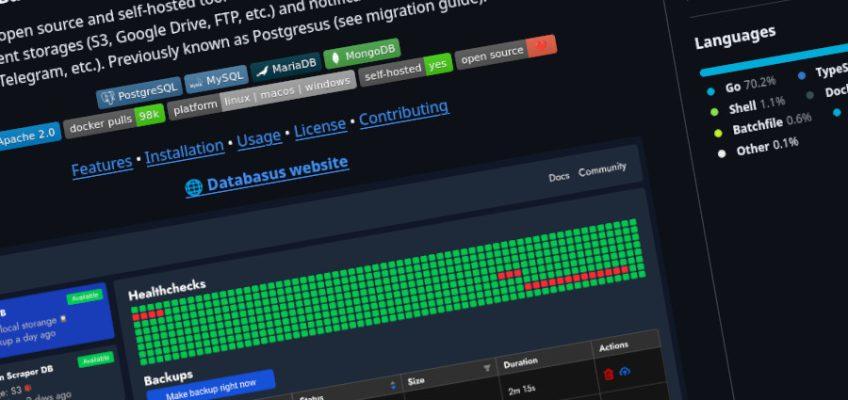848x400 pixels.
Task: Click the globe icon beside Databasus website
Action: (194, 187)
